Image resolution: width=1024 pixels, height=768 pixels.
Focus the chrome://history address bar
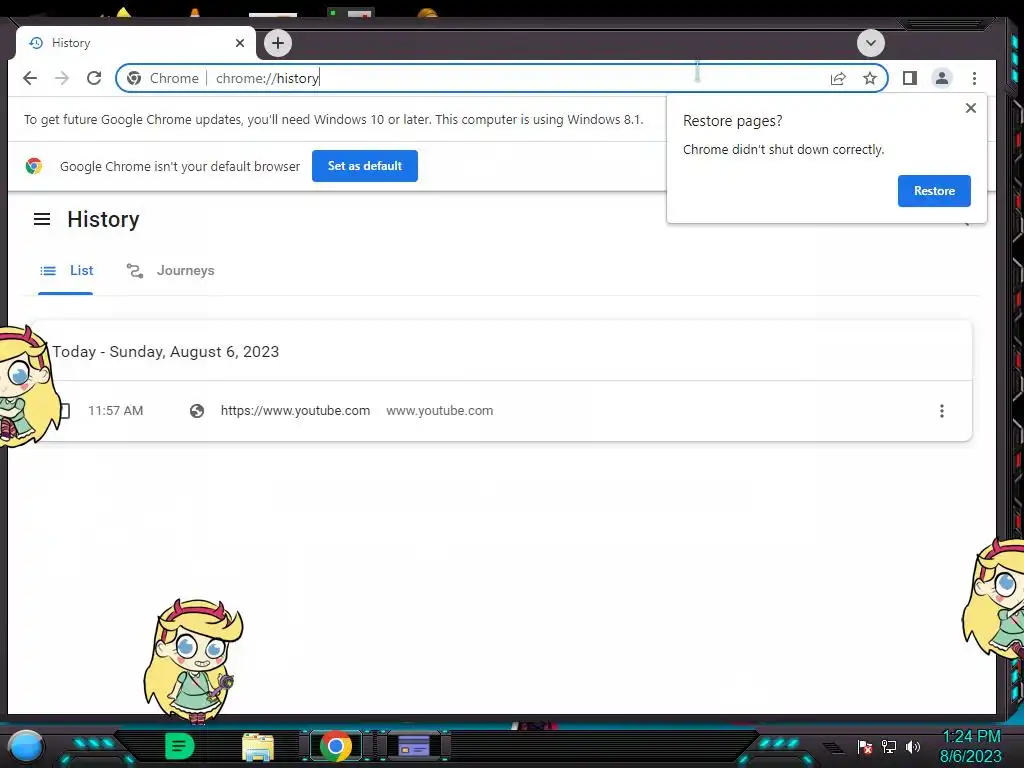502,78
